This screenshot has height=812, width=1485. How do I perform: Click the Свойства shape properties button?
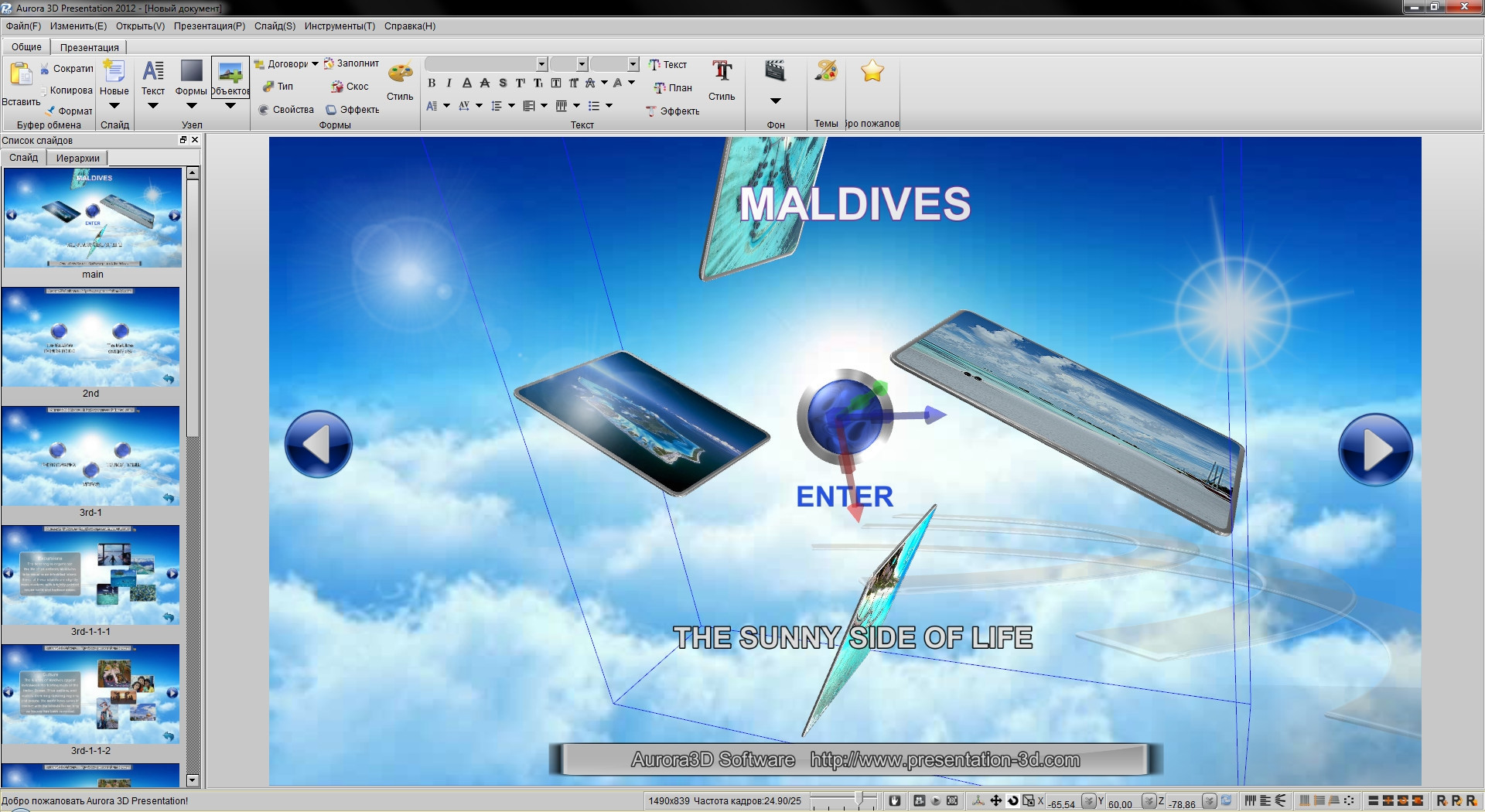286,110
